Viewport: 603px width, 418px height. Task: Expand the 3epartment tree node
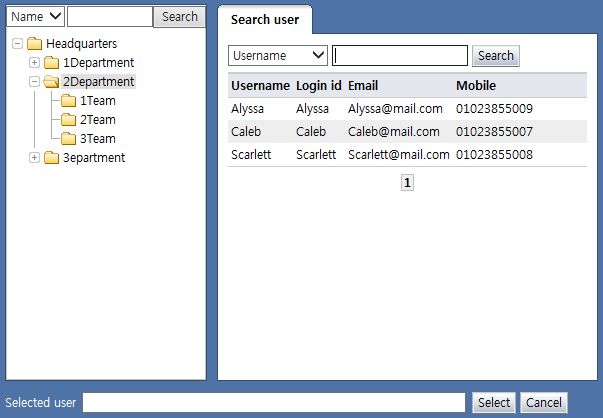pos(35,158)
